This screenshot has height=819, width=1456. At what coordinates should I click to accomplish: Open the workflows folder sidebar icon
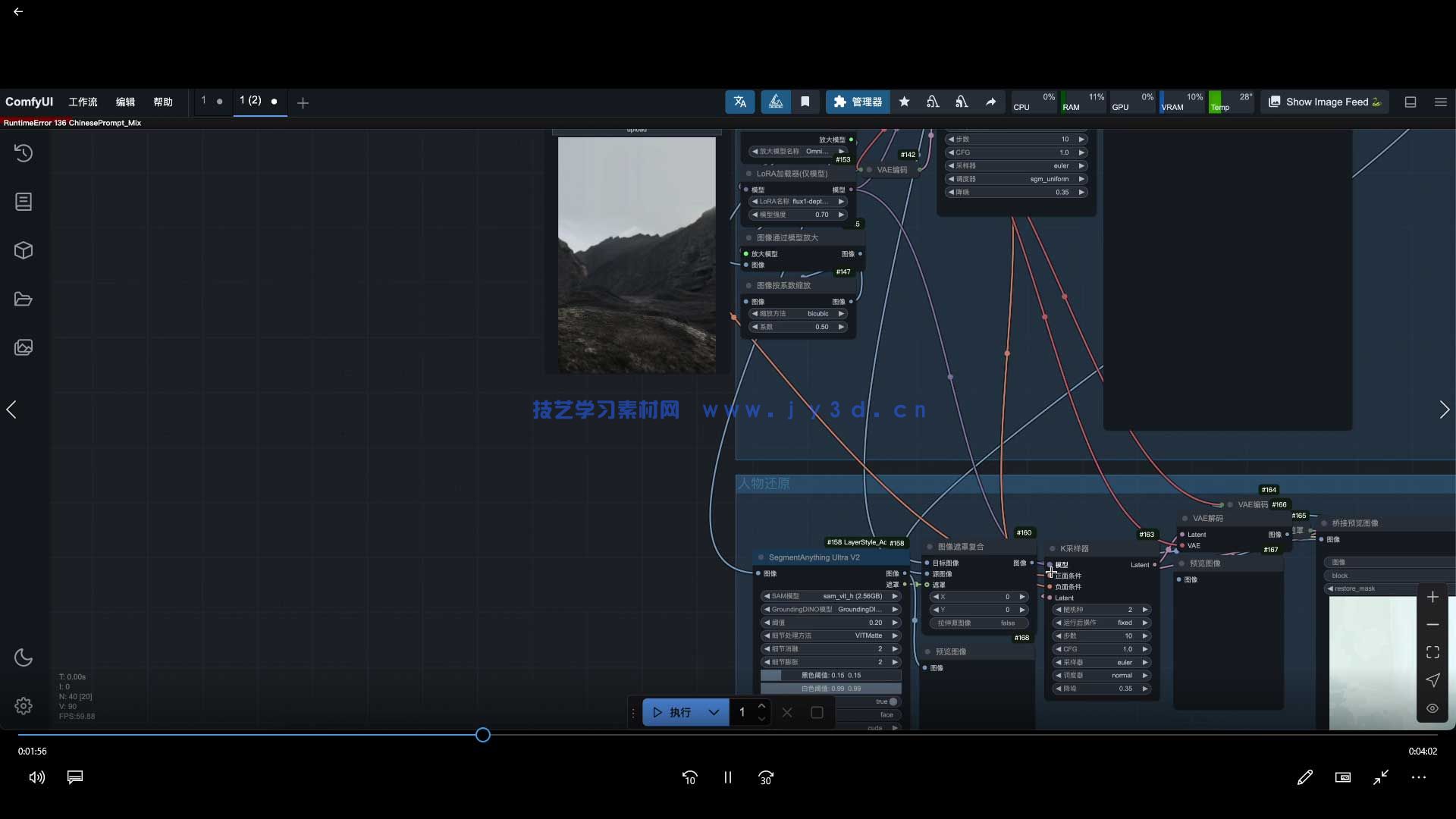point(24,299)
